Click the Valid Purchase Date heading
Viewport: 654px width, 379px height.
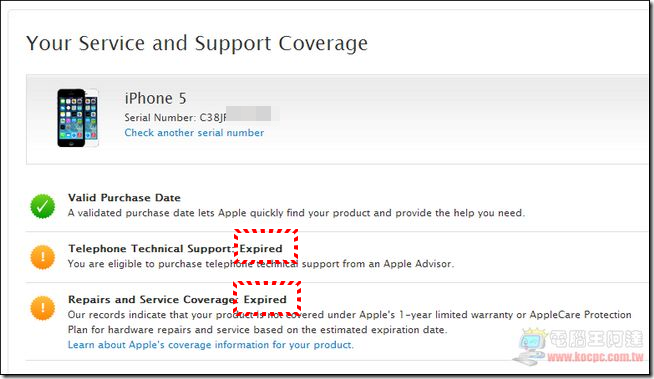click(x=124, y=198)
